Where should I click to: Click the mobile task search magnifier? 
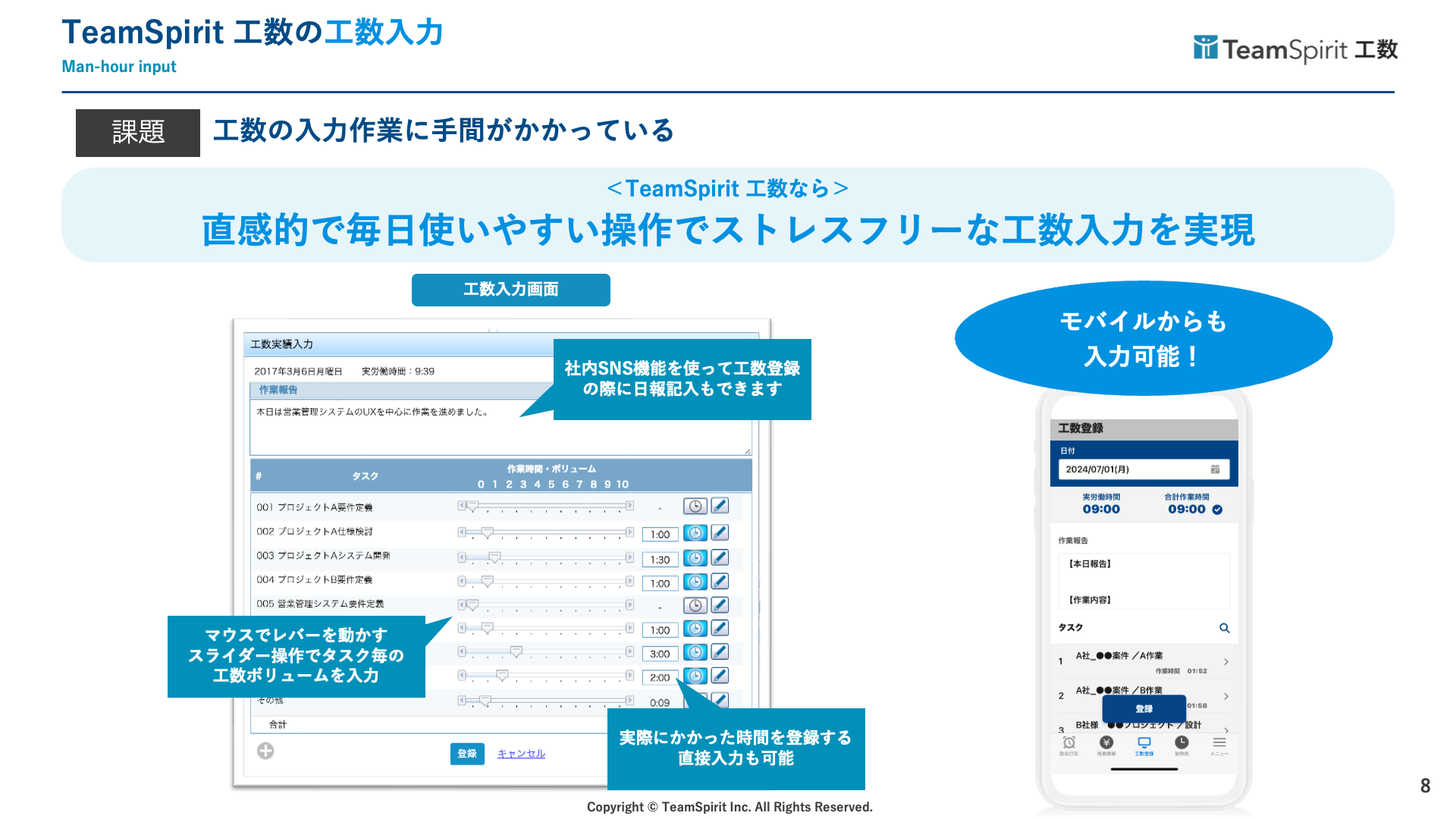click(x=1224, y=628)
